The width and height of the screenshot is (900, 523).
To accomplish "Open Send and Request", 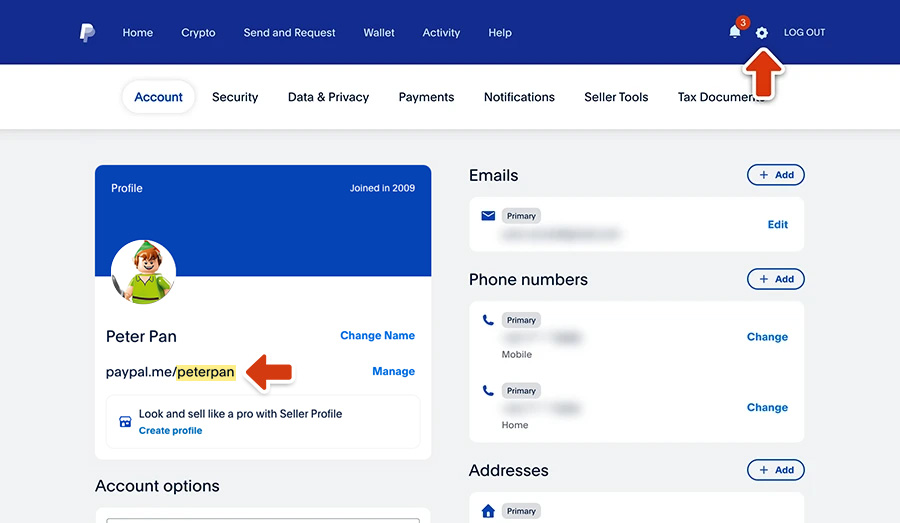I will (x=289, y=33).
